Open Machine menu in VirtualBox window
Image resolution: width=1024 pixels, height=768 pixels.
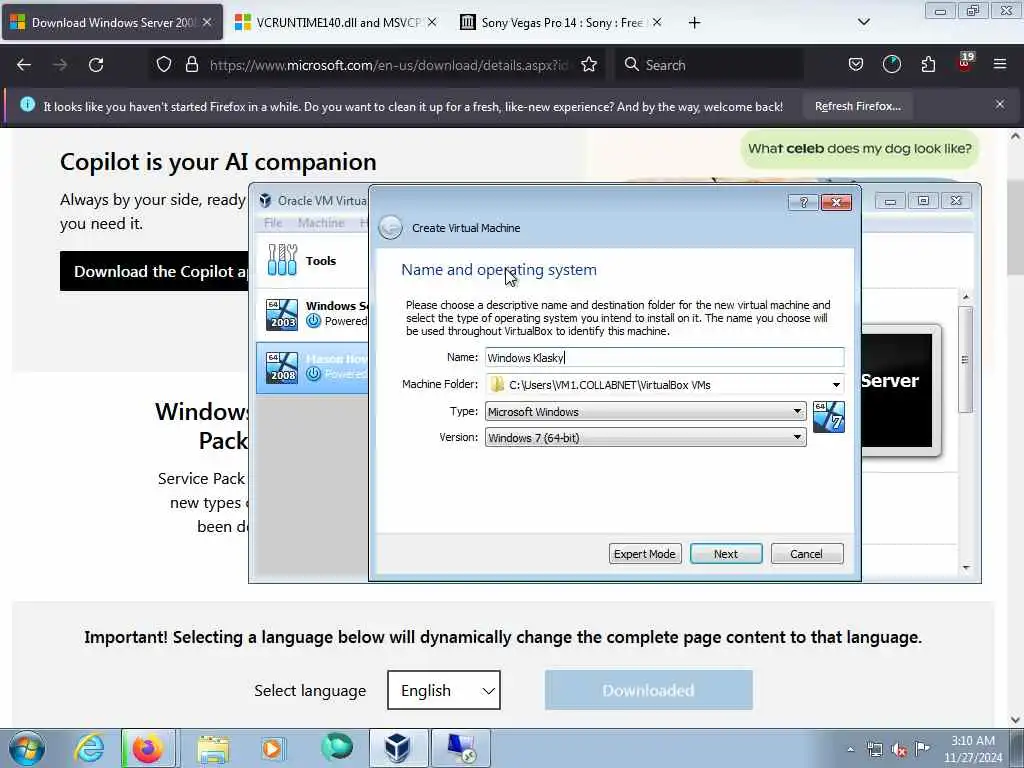pyautogui.click(x=321, y=223)
